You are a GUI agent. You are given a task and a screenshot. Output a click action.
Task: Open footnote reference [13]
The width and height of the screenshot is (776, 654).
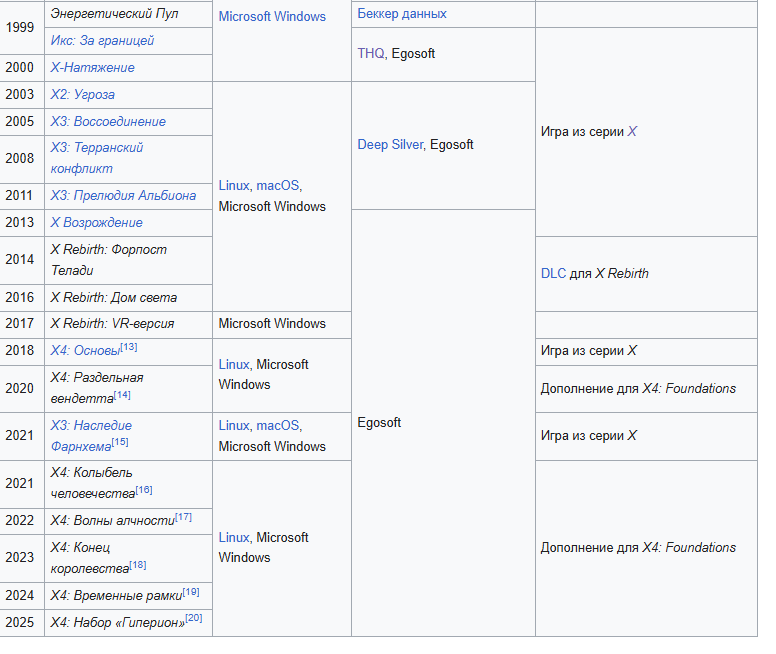(x=129, y=347)
